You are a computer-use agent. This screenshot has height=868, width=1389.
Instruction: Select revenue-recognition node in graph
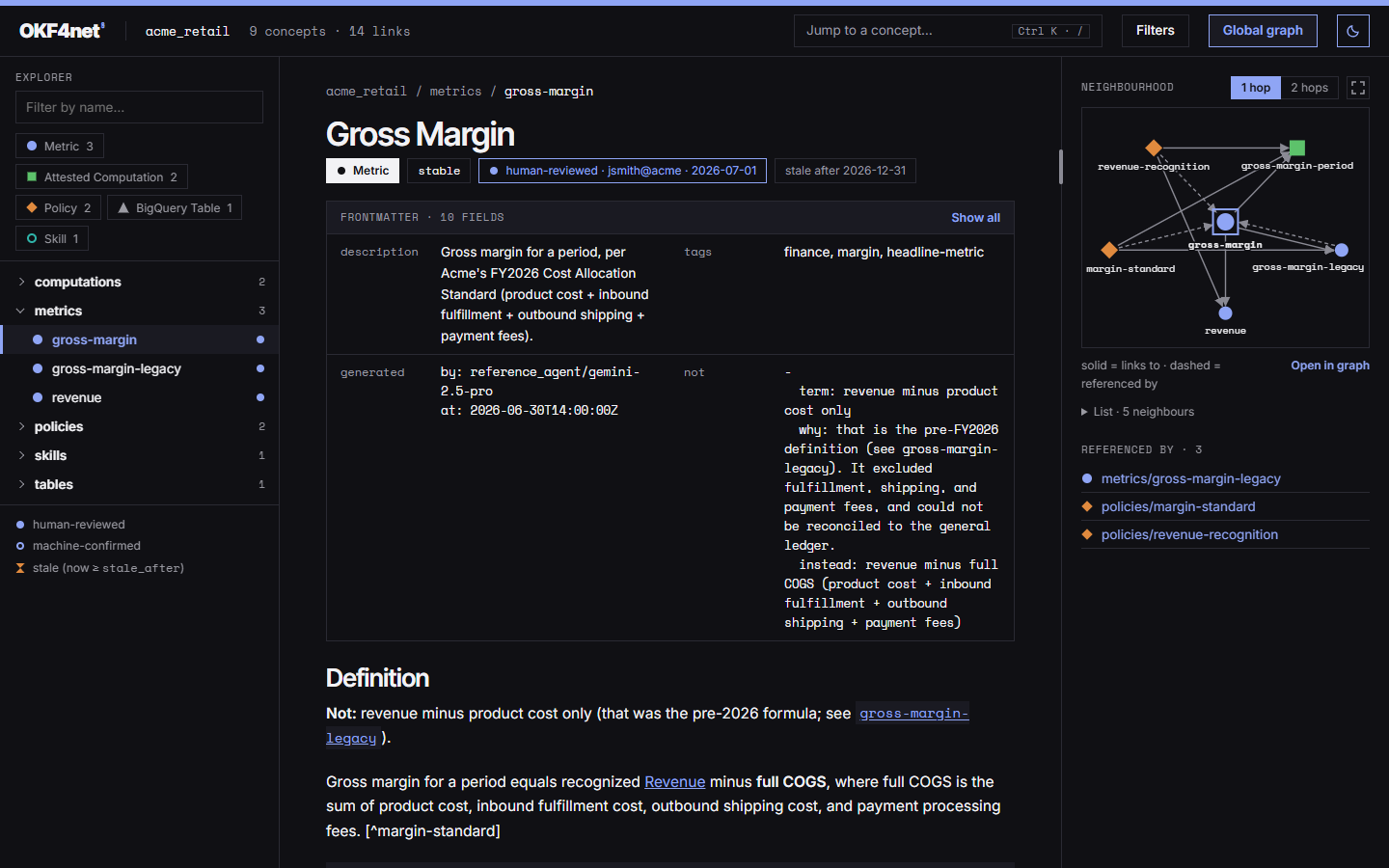point(1153,148)
